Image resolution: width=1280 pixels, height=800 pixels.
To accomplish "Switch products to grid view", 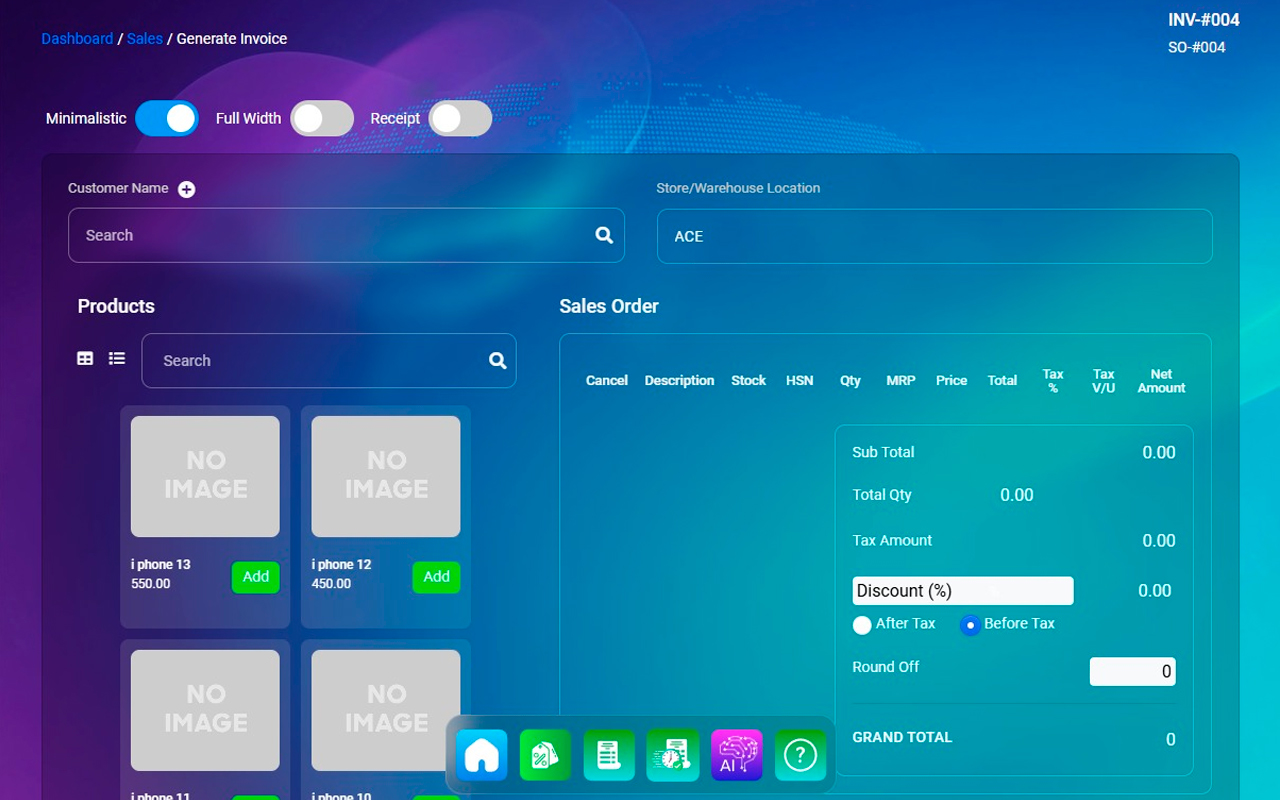I will point(85,358).
